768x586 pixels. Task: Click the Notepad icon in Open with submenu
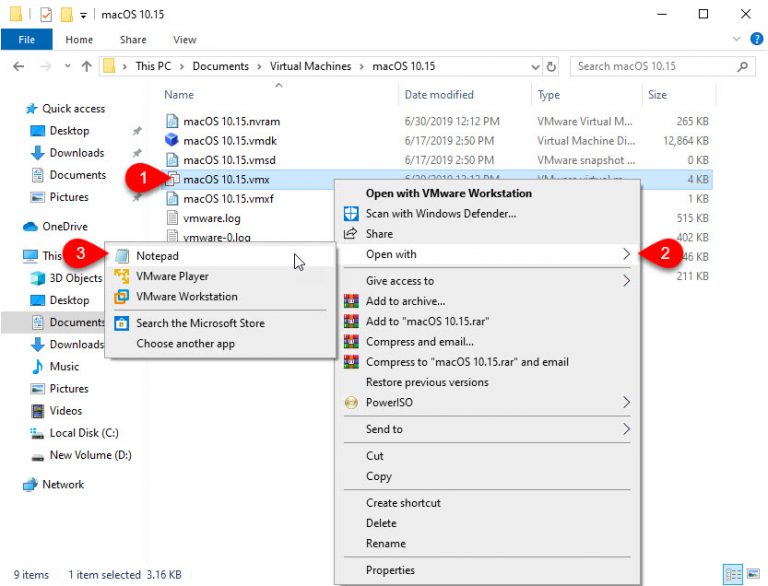click(x=122, y=256)
